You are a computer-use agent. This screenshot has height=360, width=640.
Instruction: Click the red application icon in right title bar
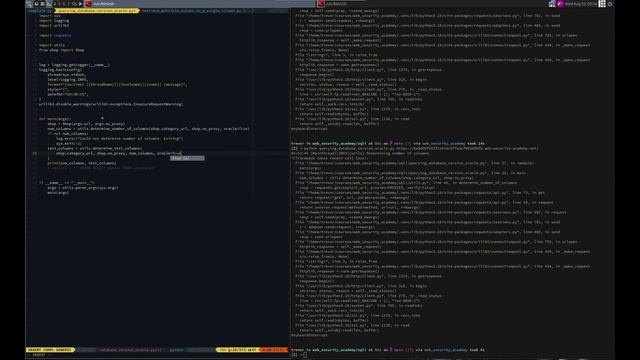pos(321,4)
